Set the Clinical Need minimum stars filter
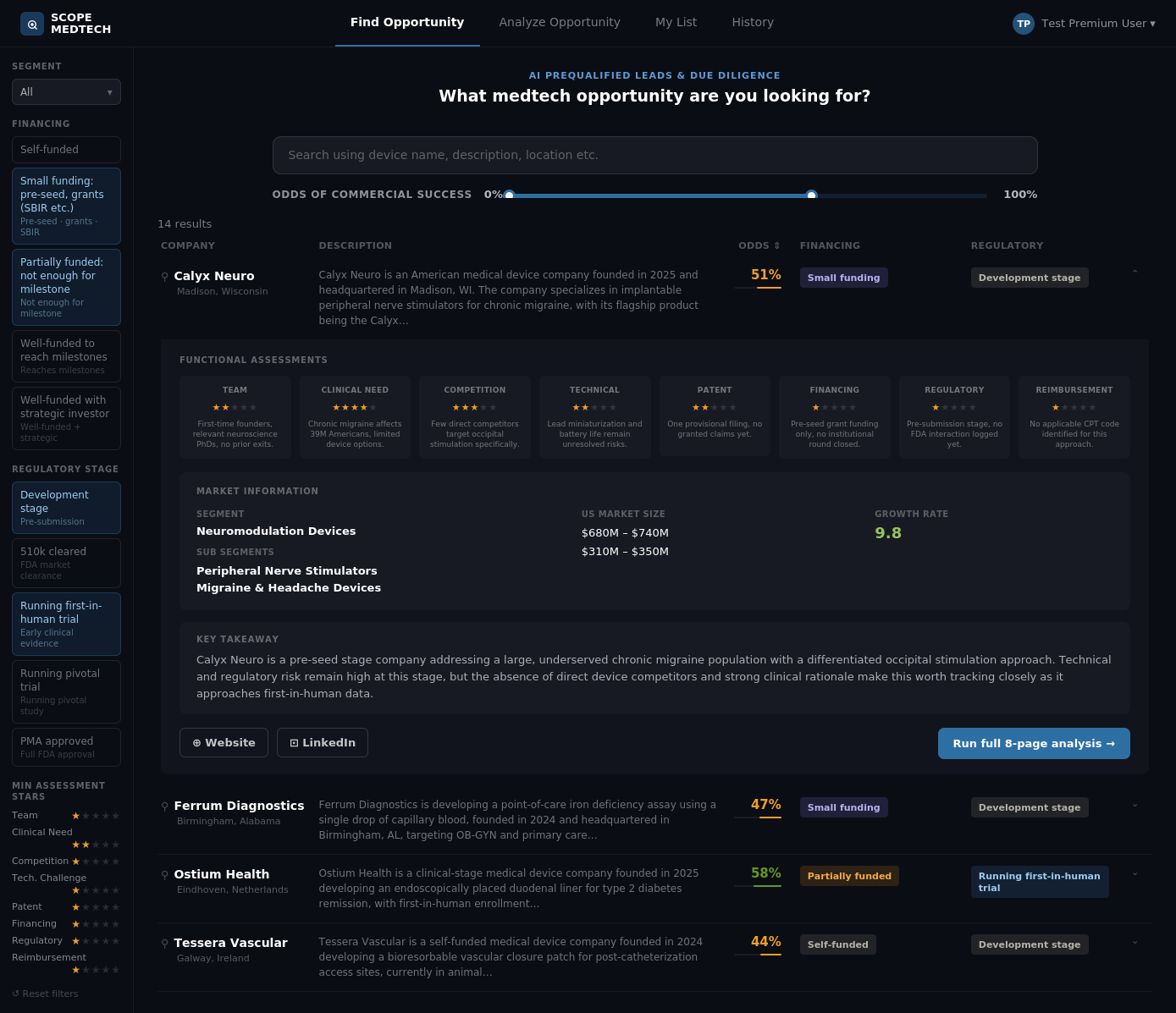This screenshot has width=1176, height=1013. [96, 845]
